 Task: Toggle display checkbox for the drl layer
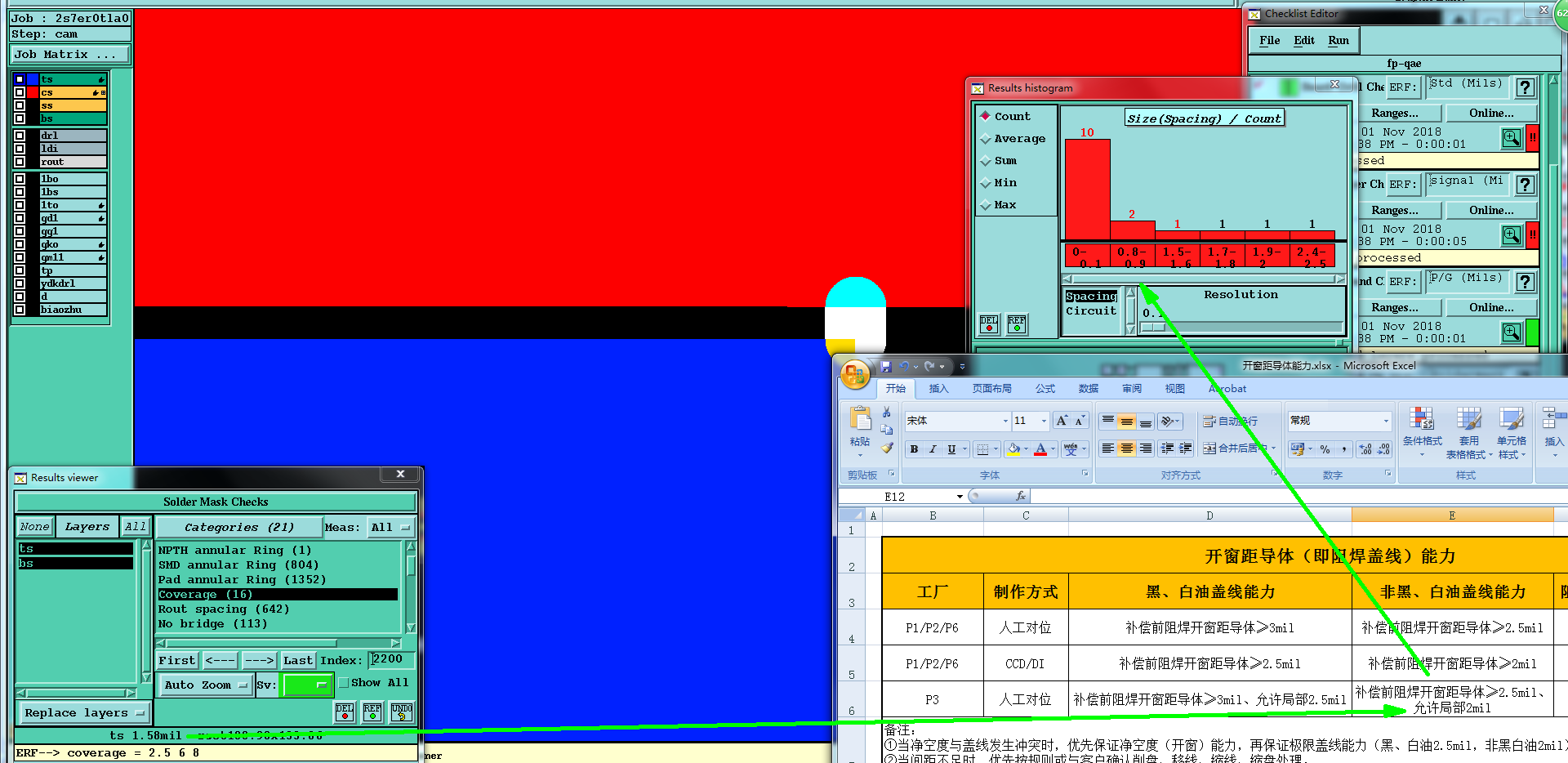[x=20, y=136]
